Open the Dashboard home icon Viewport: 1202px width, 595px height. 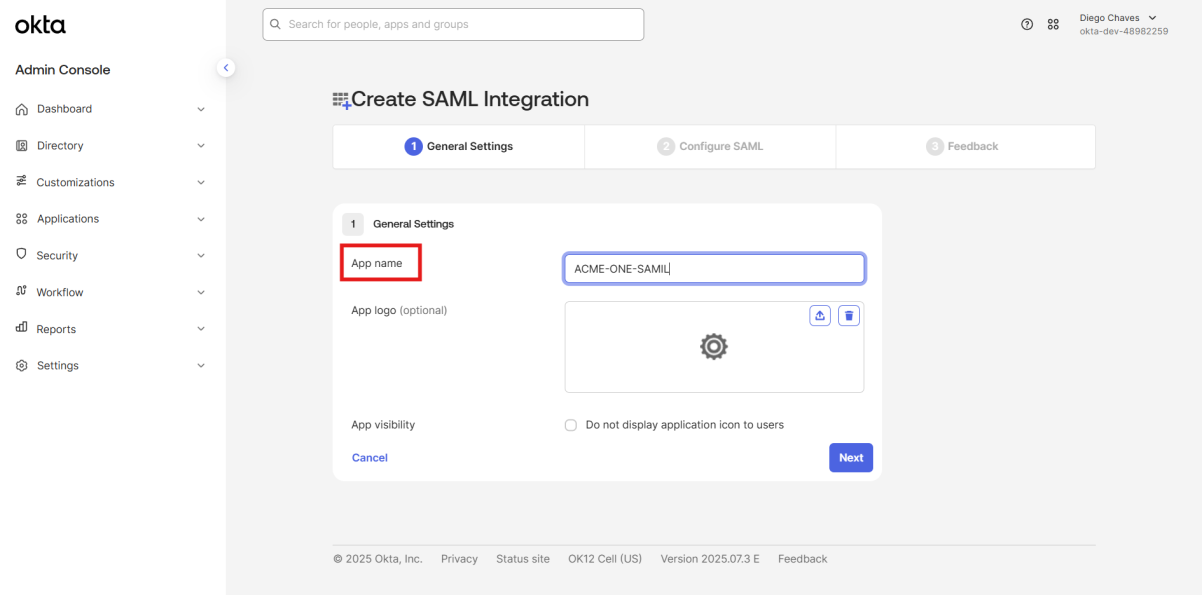(22, 109)
